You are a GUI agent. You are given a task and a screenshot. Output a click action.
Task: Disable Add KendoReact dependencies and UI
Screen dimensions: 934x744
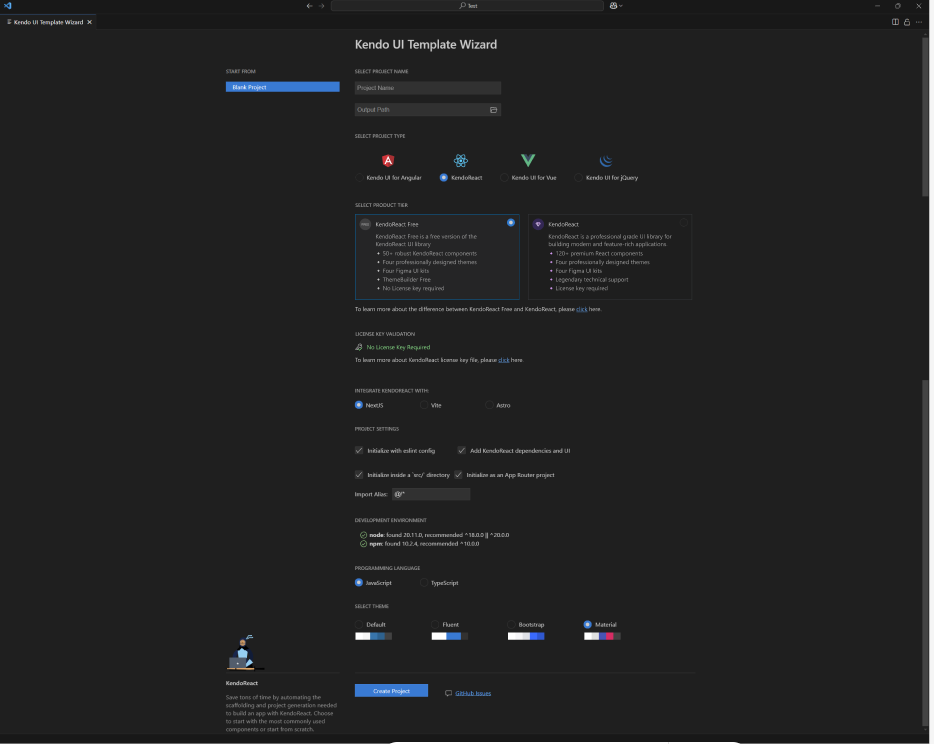point(460,450)
